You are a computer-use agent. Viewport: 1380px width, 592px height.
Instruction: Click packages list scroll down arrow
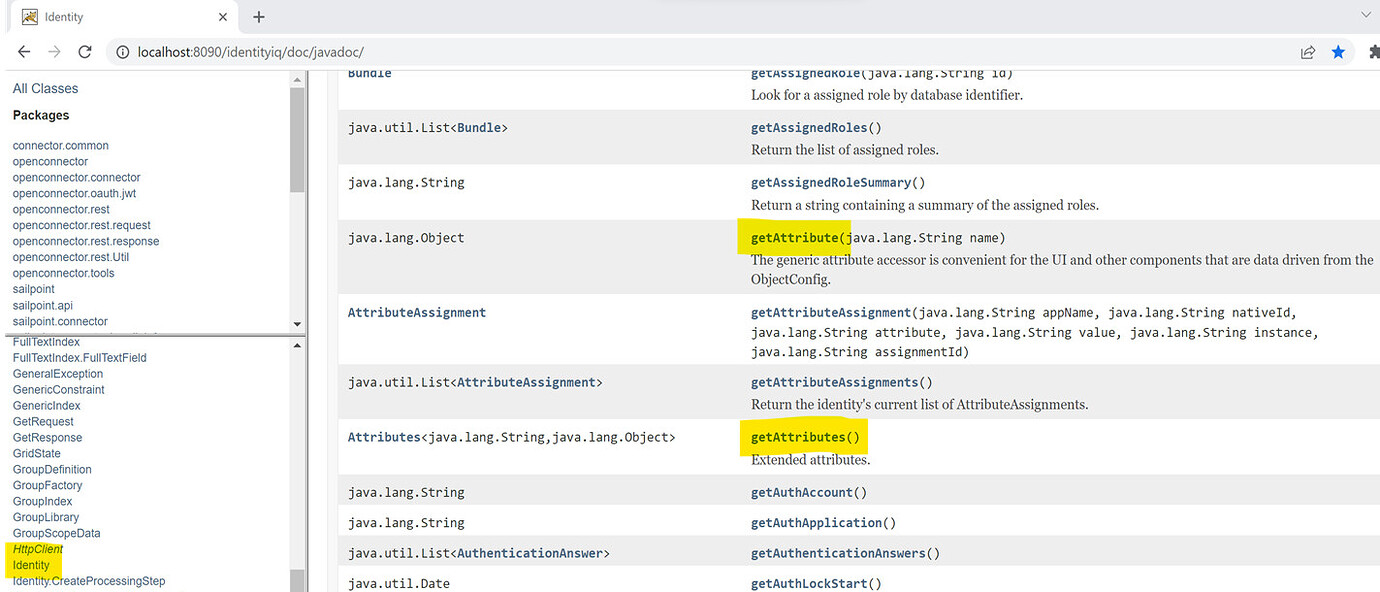(x=297, y=324)
